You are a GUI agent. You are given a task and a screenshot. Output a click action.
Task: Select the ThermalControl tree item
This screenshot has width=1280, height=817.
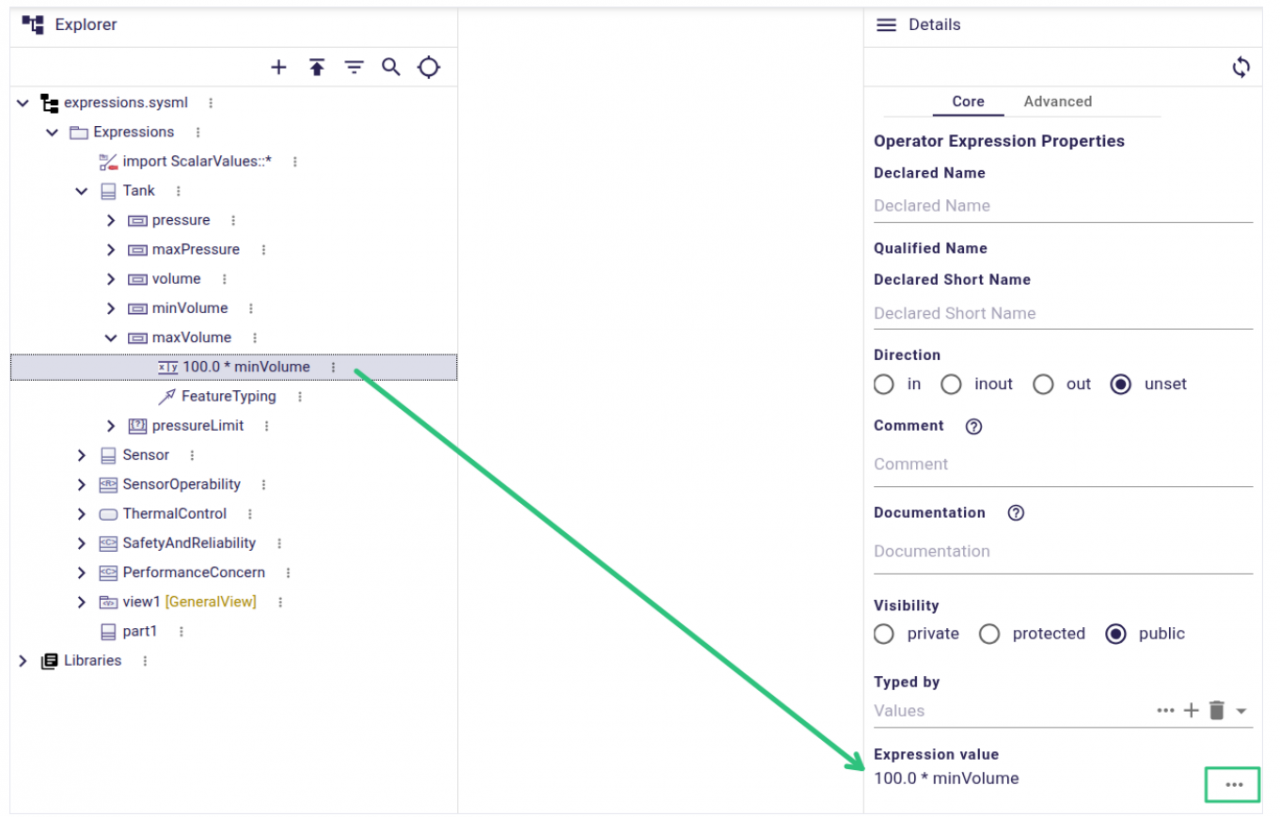[x=175, y=514]
